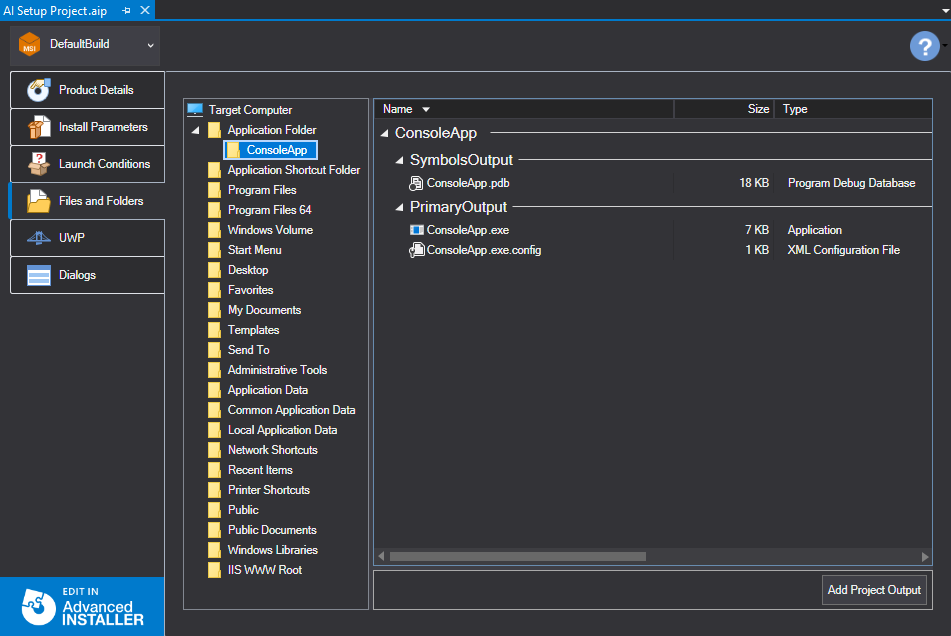
Task: Collapse the PrimaryOutput group
Action: [400, 207]
